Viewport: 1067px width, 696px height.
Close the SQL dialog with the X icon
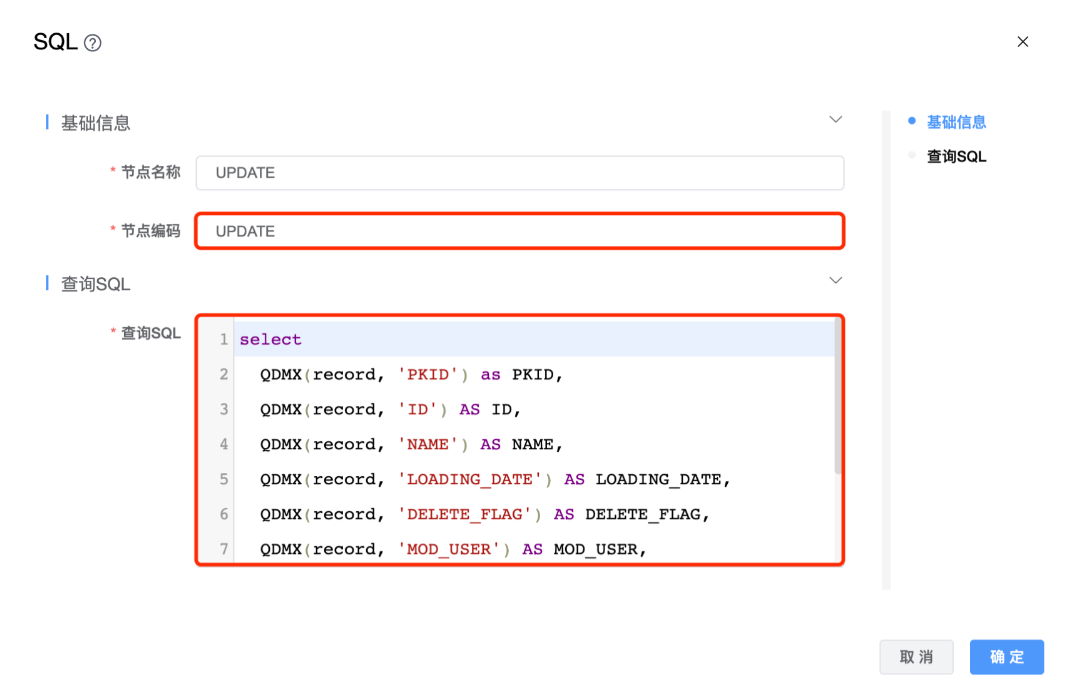click(x=1022, y=42)
